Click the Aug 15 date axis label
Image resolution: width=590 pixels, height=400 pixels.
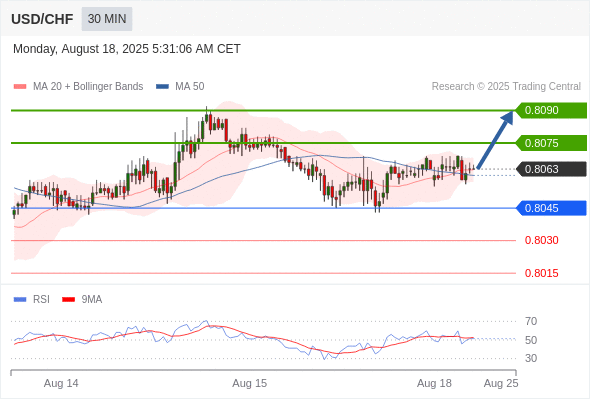coord(249,383)
